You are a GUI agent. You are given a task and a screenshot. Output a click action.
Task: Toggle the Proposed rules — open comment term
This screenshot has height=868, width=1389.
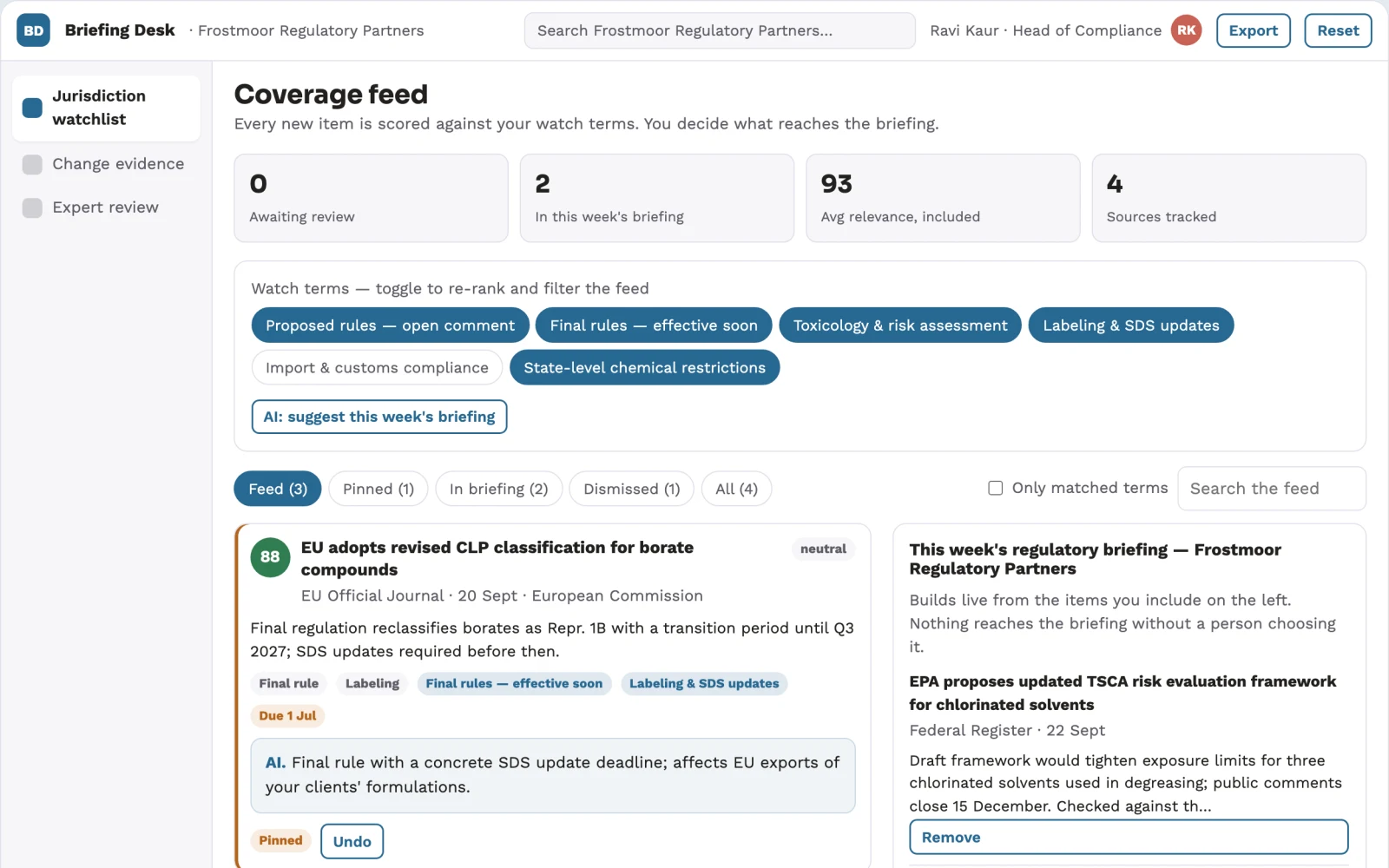click(390, 325)
